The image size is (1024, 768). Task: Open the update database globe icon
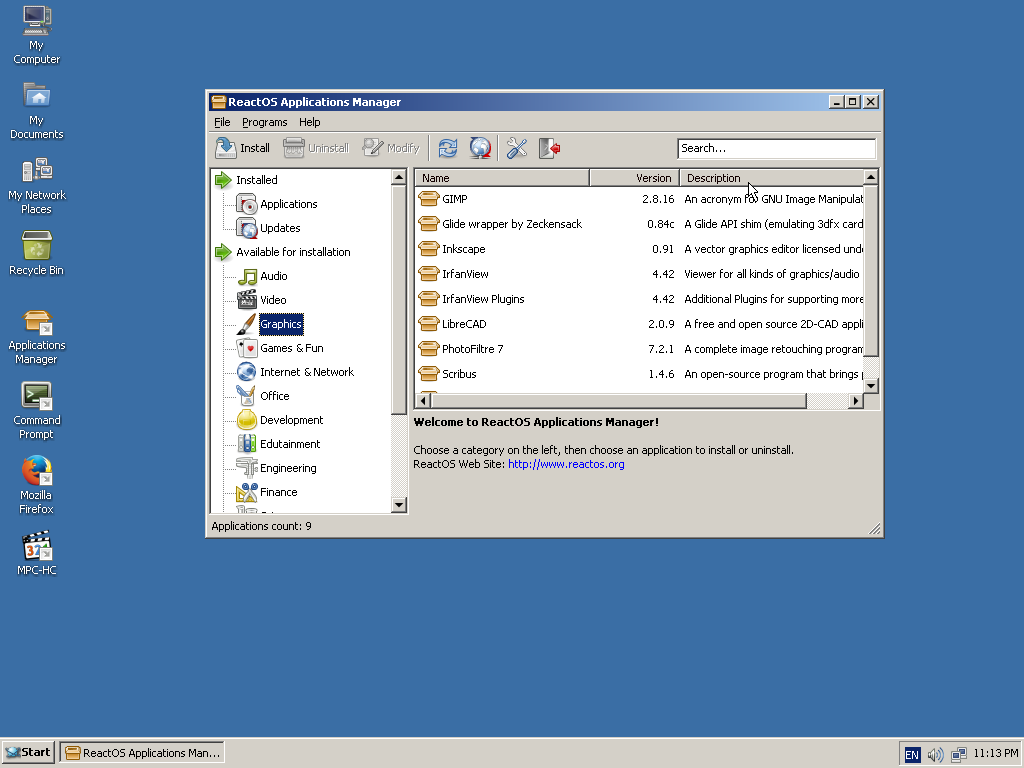point(480,147)
